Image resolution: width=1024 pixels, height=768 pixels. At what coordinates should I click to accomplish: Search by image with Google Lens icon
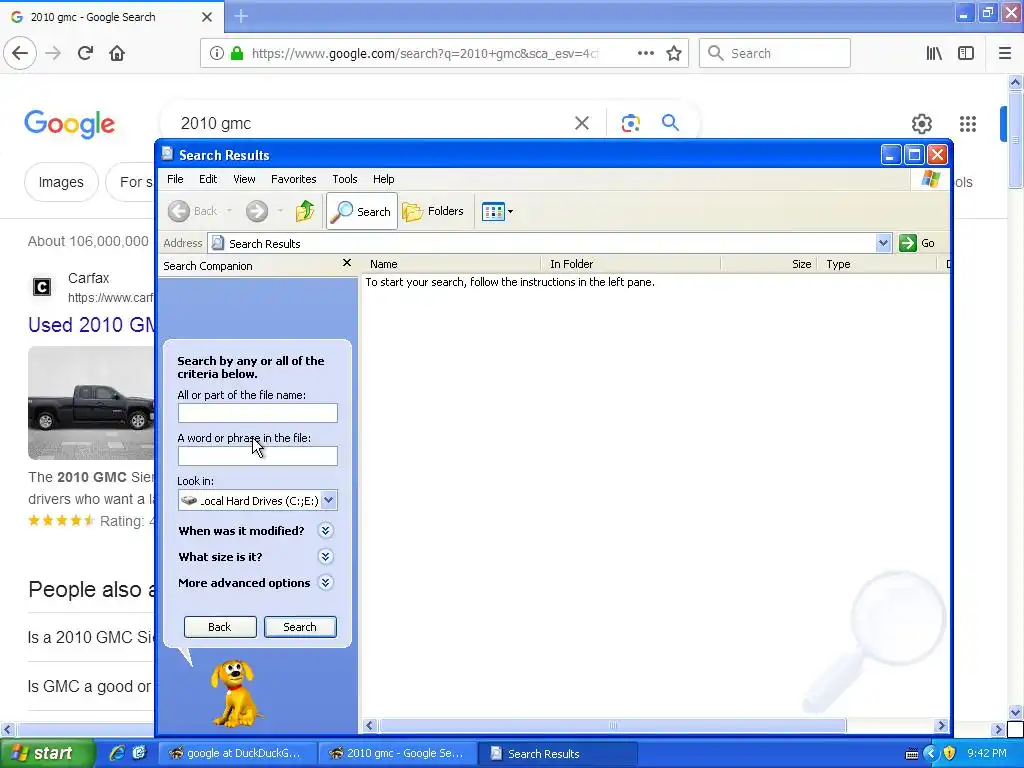click(x=630, y=123)
